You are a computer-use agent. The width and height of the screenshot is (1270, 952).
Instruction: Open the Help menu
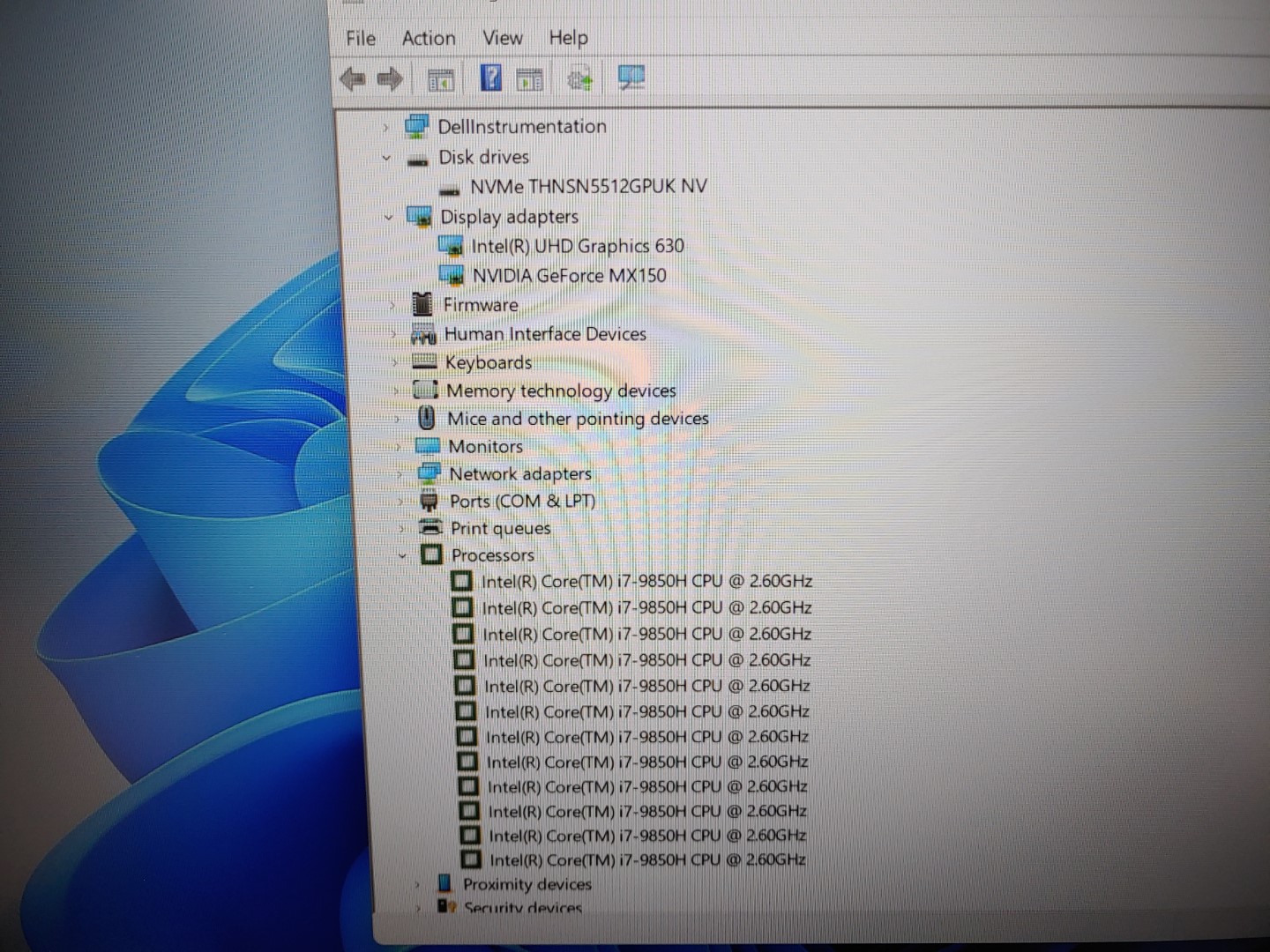pos(568,38)
